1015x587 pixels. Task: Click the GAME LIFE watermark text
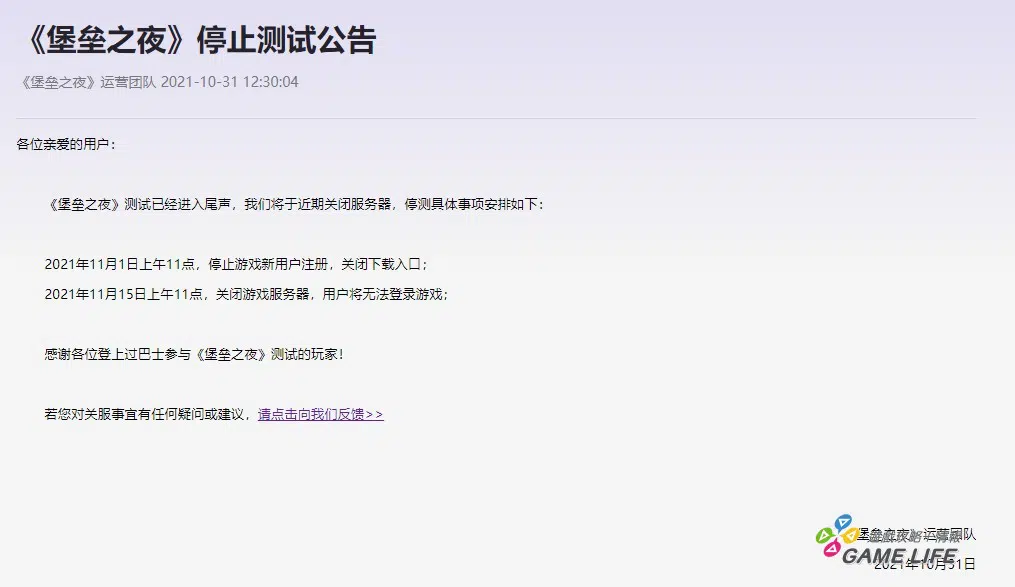900,555
